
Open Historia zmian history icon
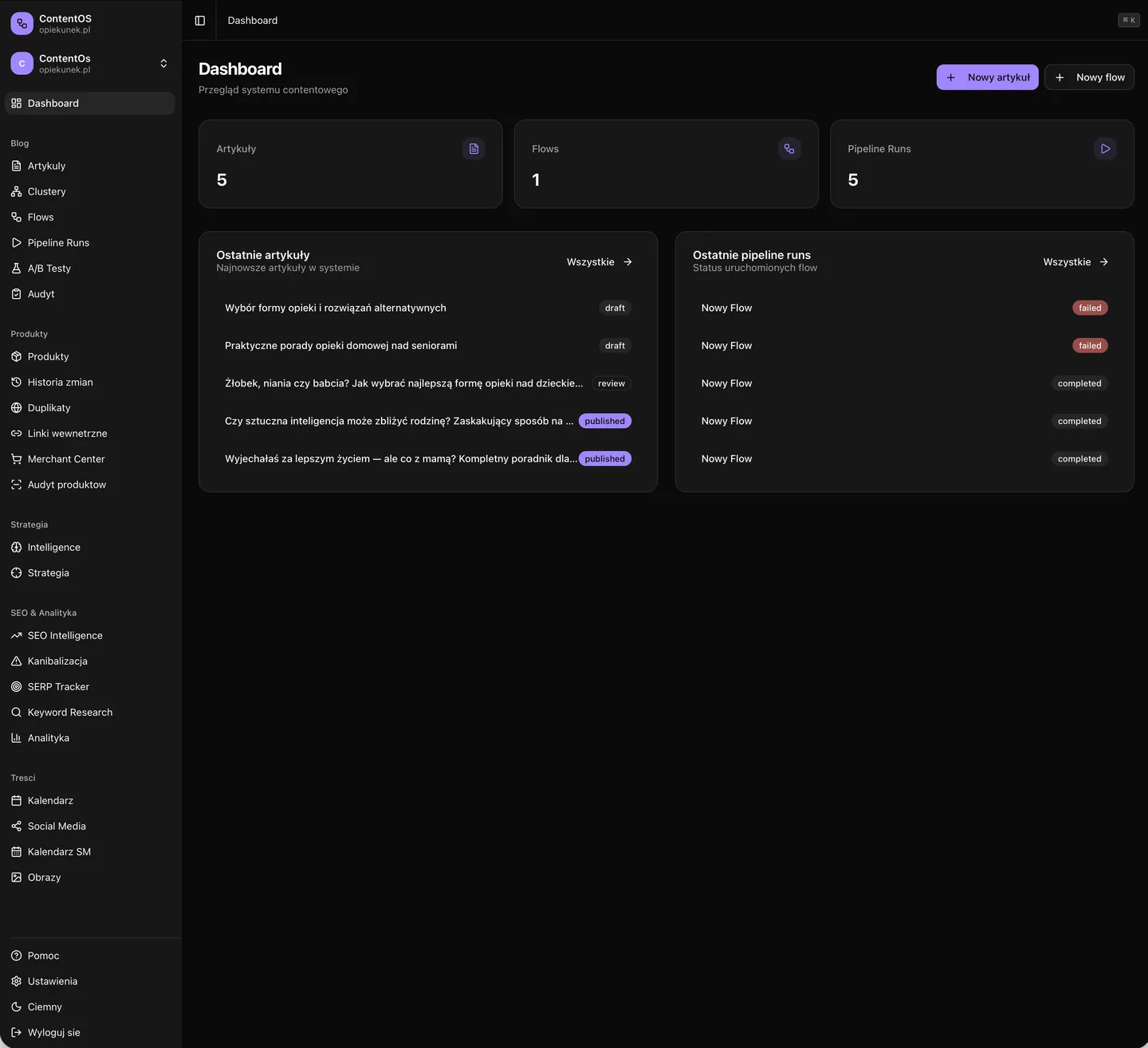(x=16, y=382)
